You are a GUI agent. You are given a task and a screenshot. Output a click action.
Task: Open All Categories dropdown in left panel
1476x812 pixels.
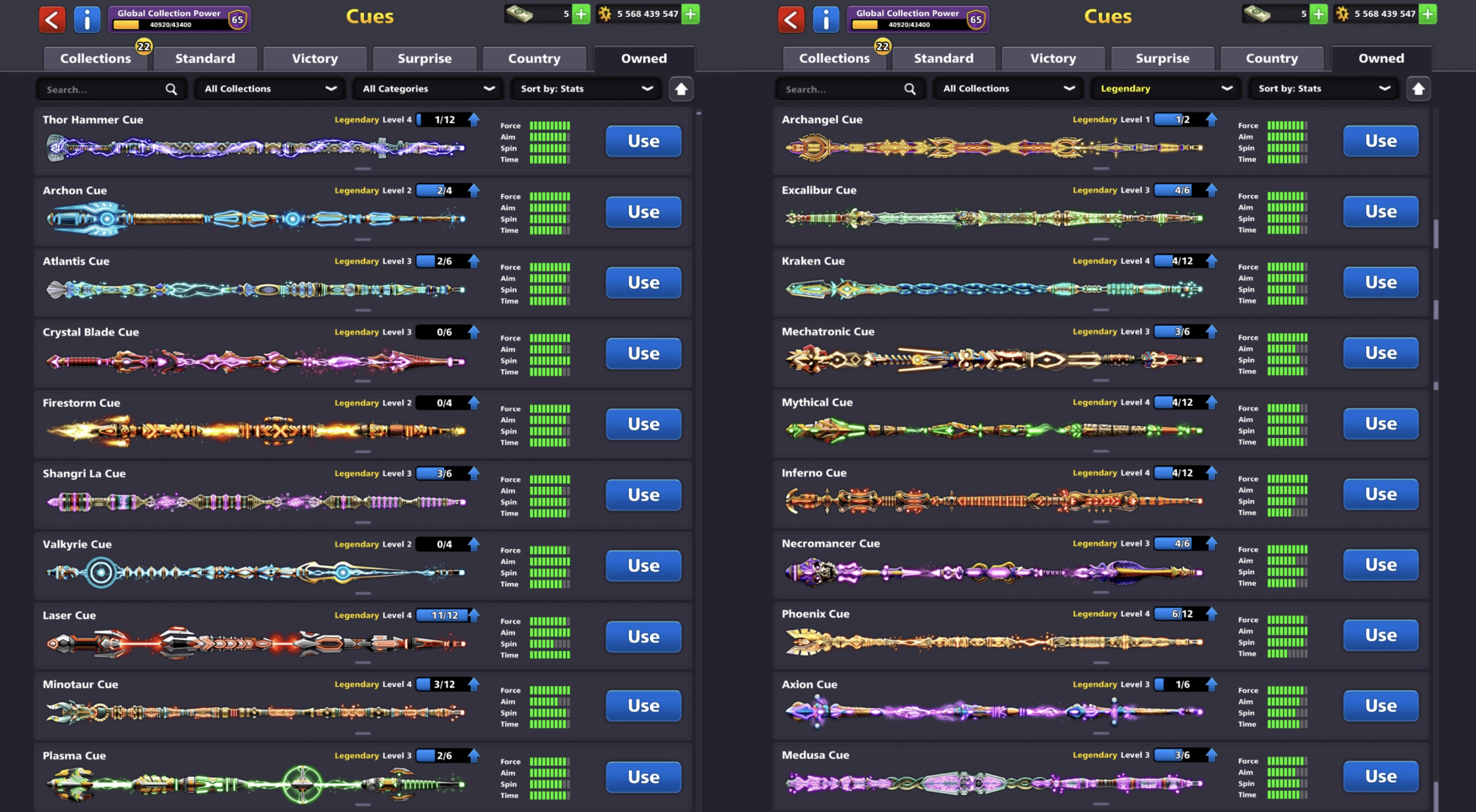[x=428, y=89]
